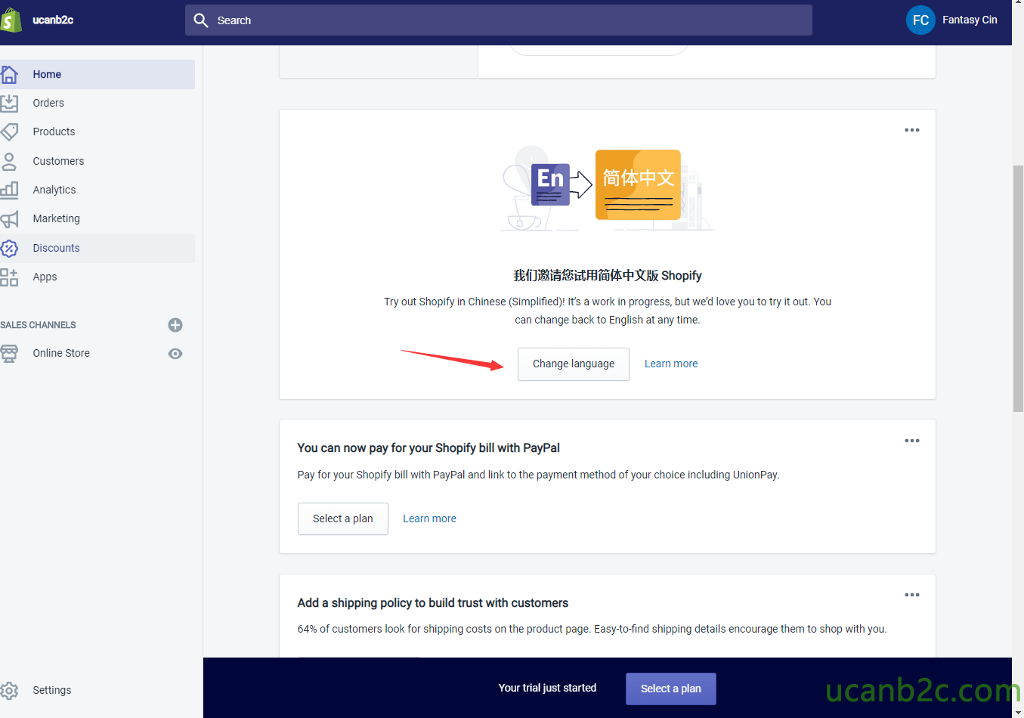Click the Chinese Shopify invitation heading

pos(607,276)
